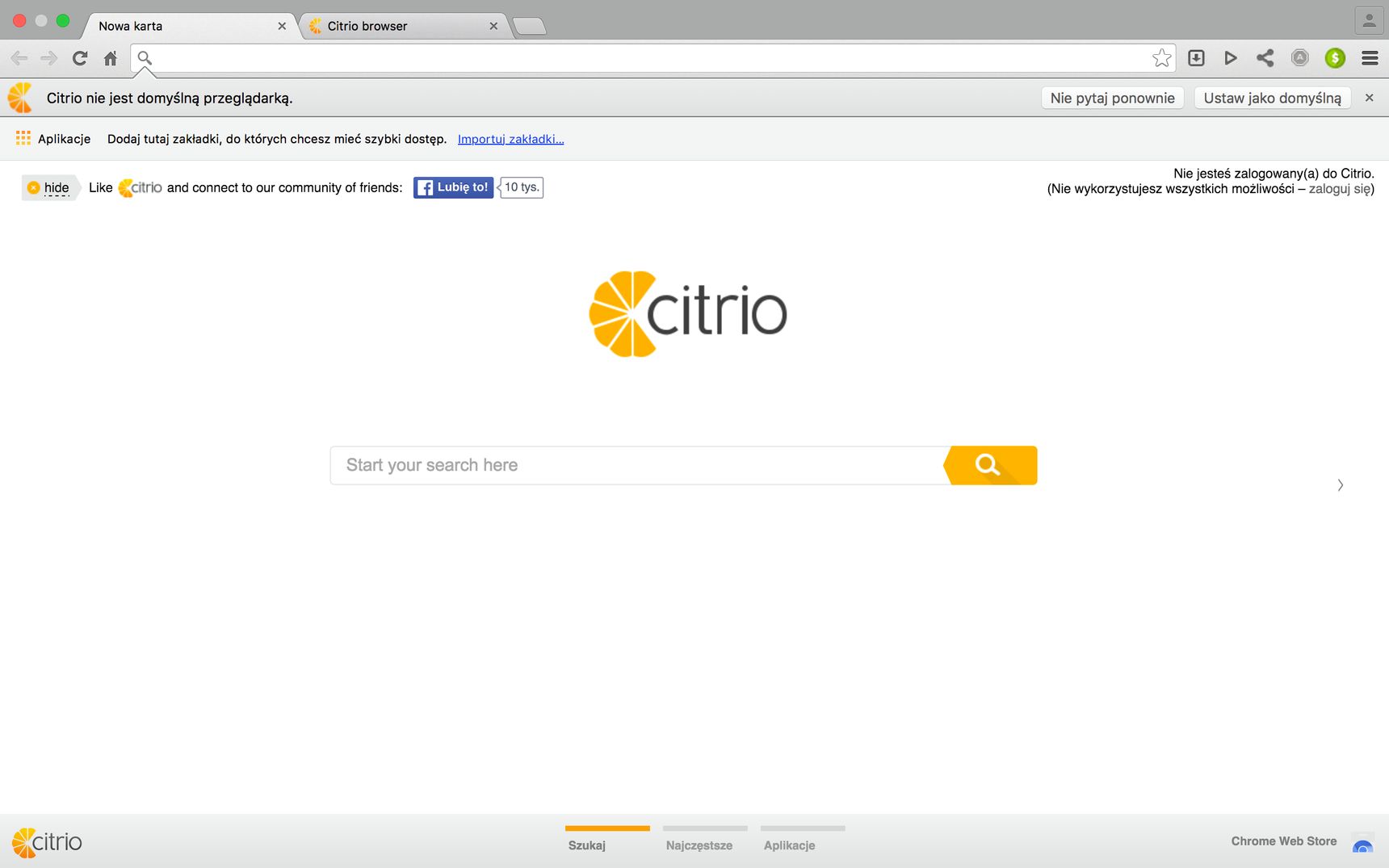Open the downloads icon in toolbar

pos(1197,58)
